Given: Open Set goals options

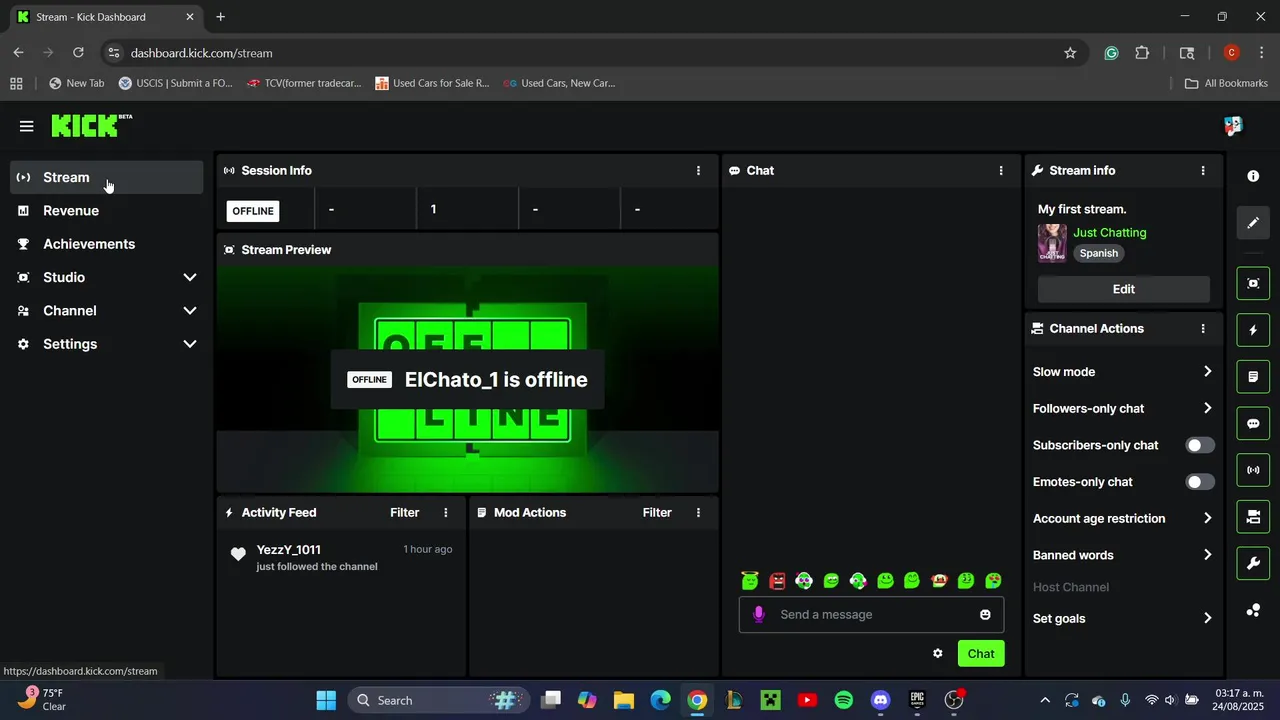Looking at the screenshot, I should 1123,618.
